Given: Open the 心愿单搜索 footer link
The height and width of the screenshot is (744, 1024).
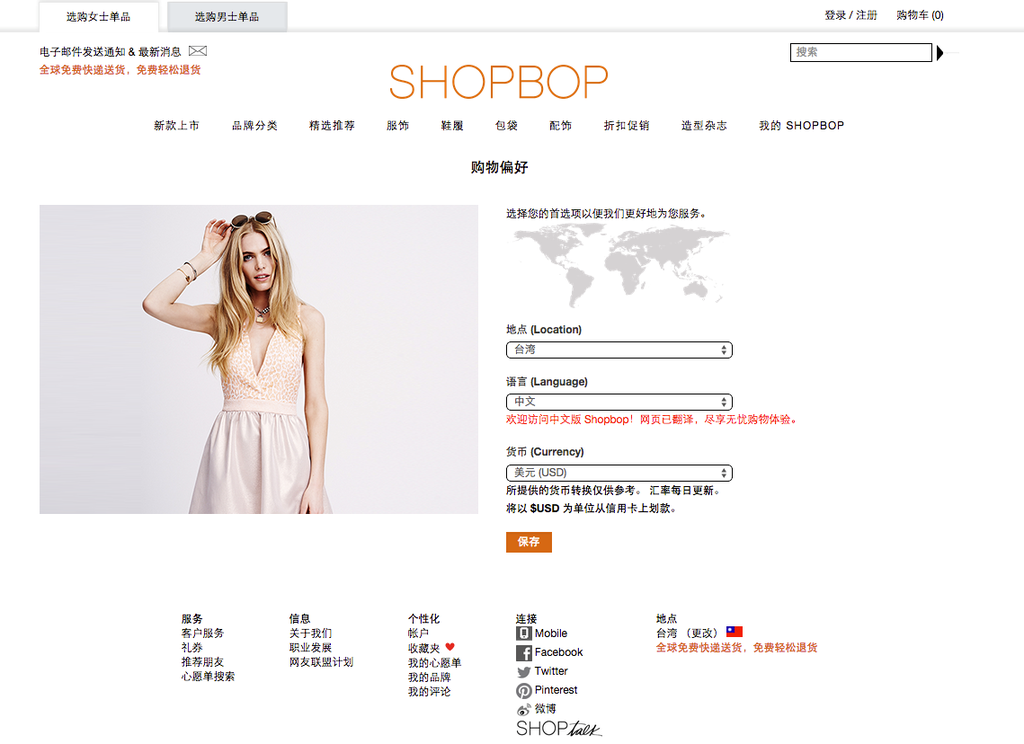Looking at the screenshot, I should [x=208, y=676].
